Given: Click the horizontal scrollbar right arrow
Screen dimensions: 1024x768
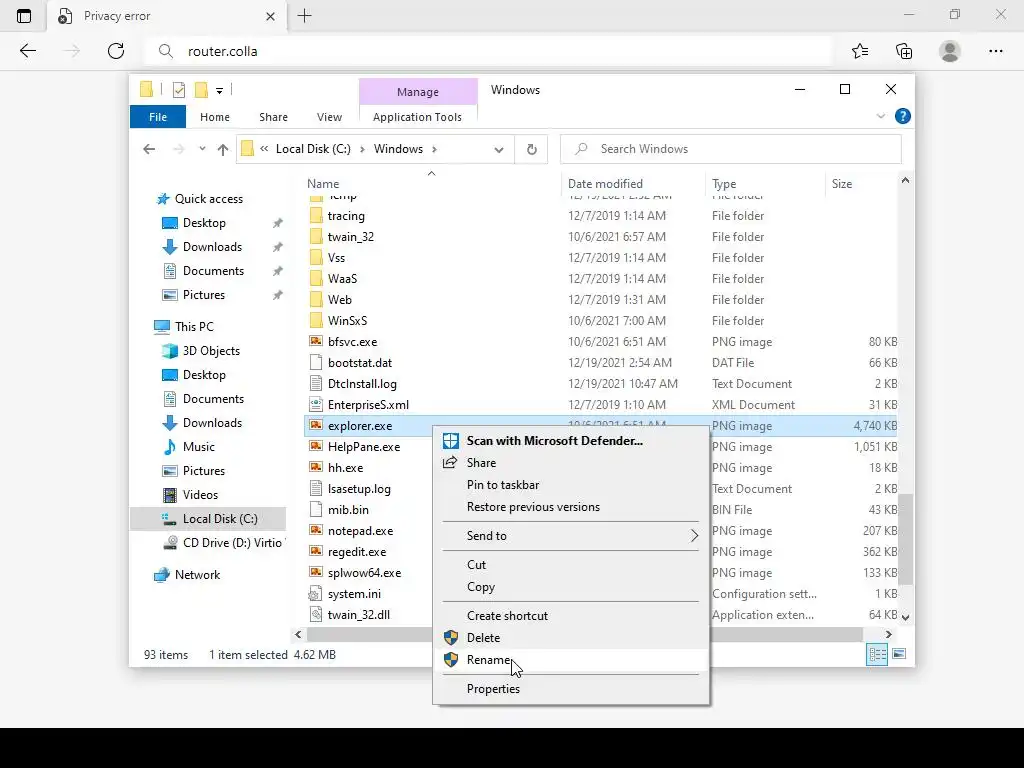Looking at the screenshot, I should (888, 634).
